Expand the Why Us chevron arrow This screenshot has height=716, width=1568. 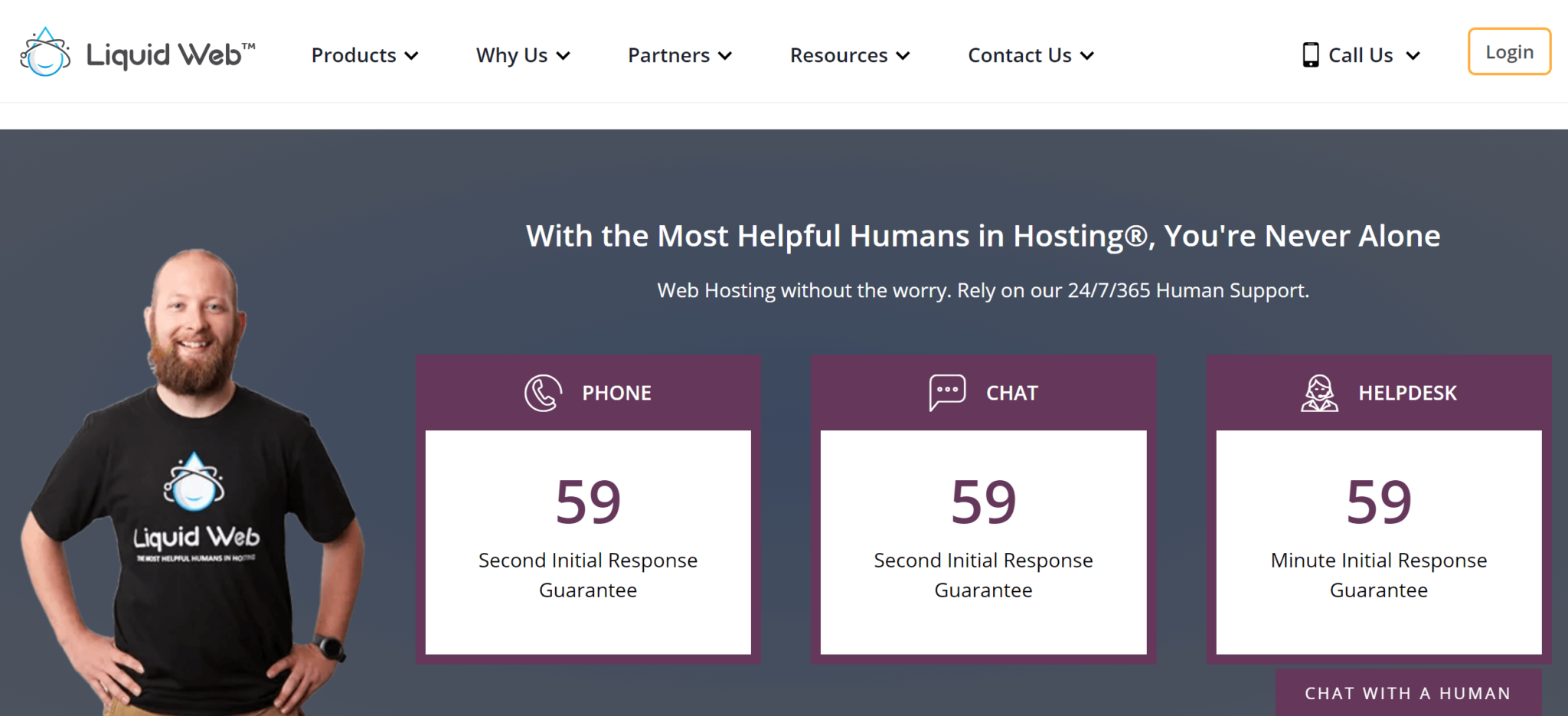tap(563, 56)
